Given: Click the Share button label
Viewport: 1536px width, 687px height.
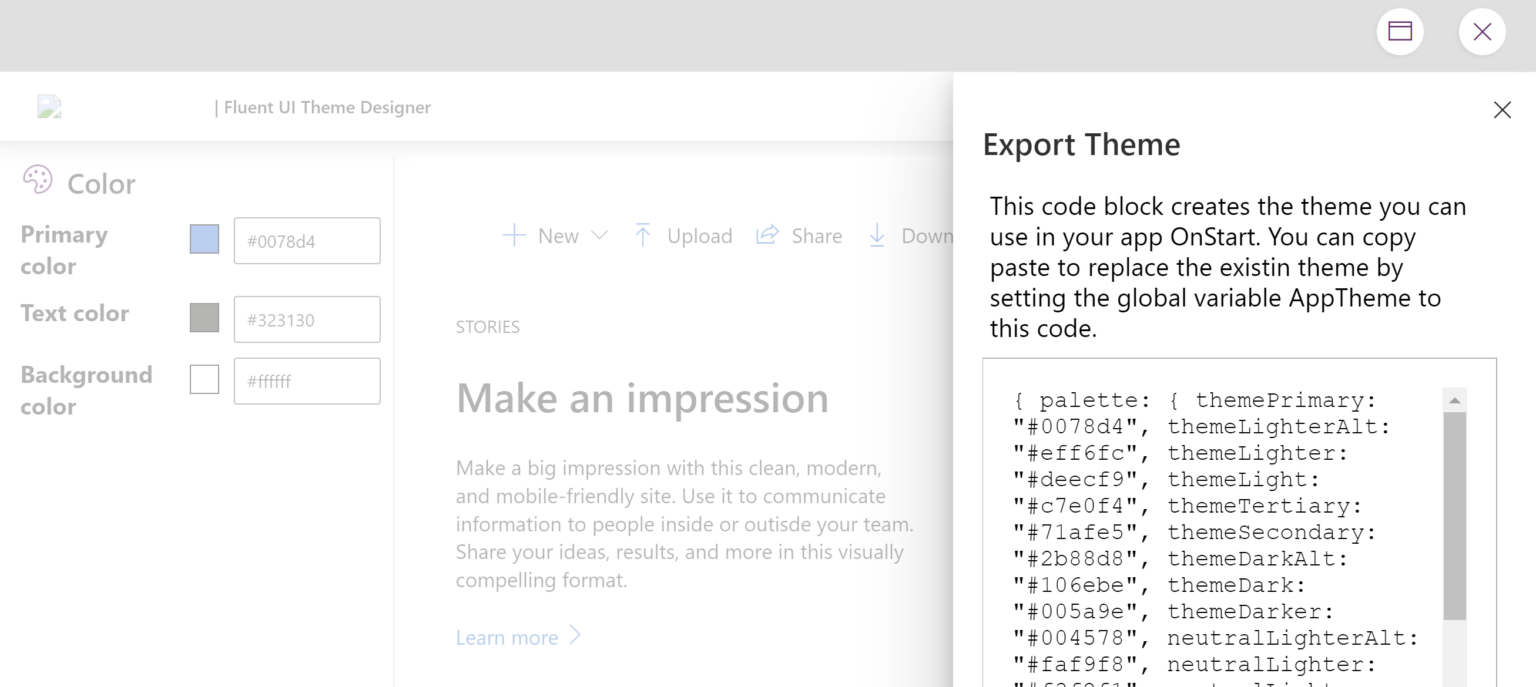Looking at the screenshot, I should (817, 236).
